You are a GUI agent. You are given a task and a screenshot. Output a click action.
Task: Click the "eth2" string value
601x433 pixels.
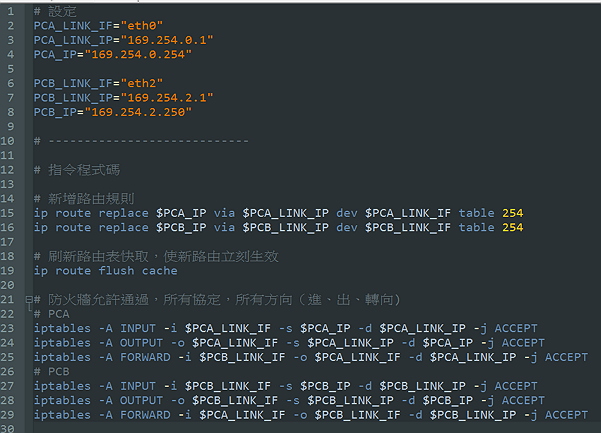click(x=142, y=83)
